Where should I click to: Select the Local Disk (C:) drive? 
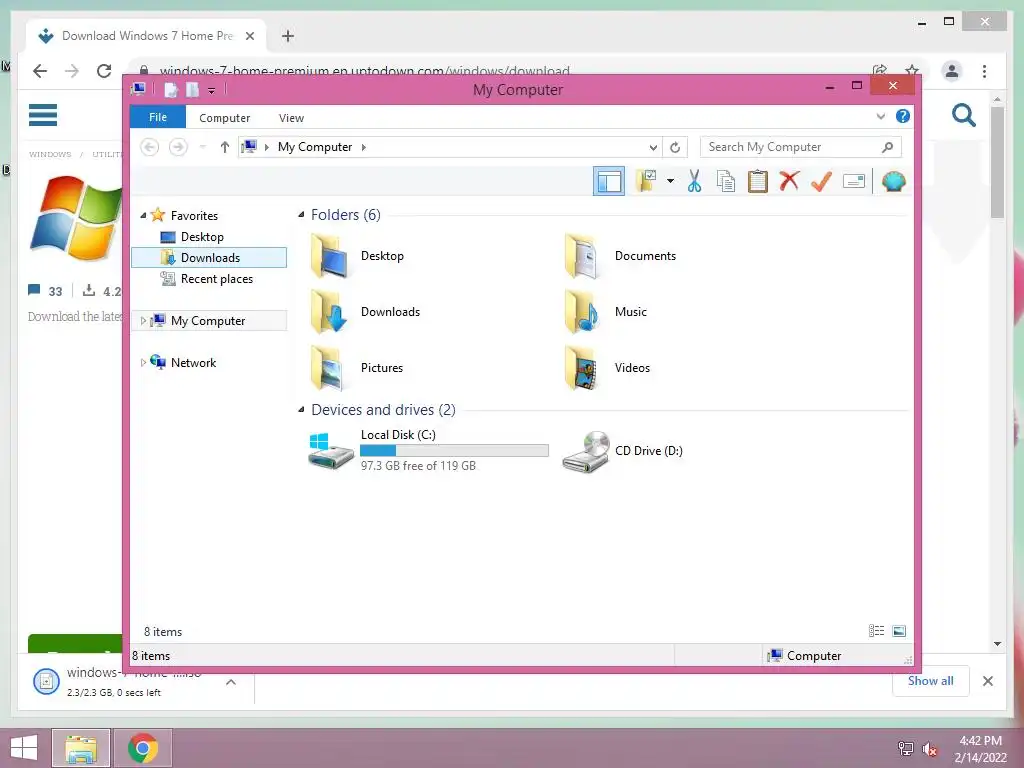(x=428, y=450)
